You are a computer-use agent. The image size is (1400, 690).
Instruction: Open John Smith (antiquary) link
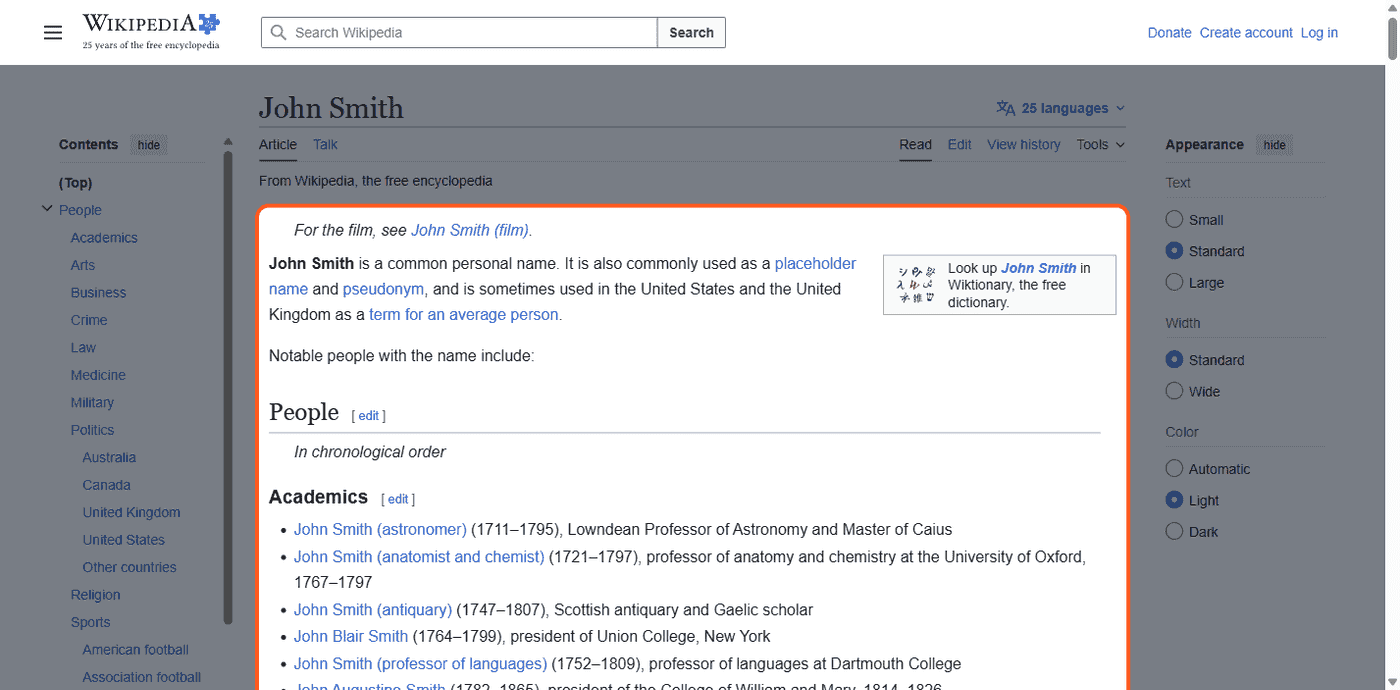(373, 610)
